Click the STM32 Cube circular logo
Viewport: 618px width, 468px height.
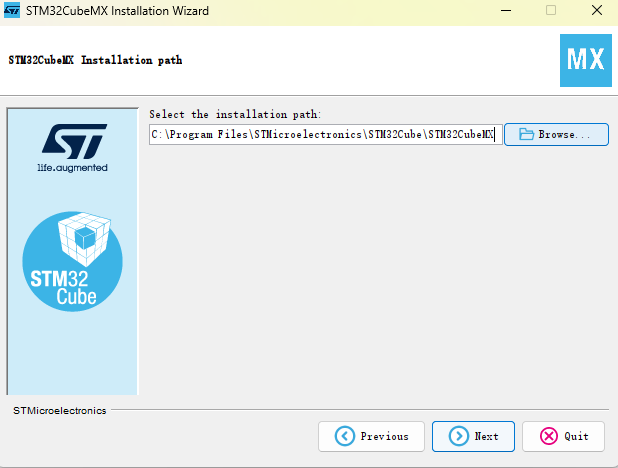[x=73, y=261]
